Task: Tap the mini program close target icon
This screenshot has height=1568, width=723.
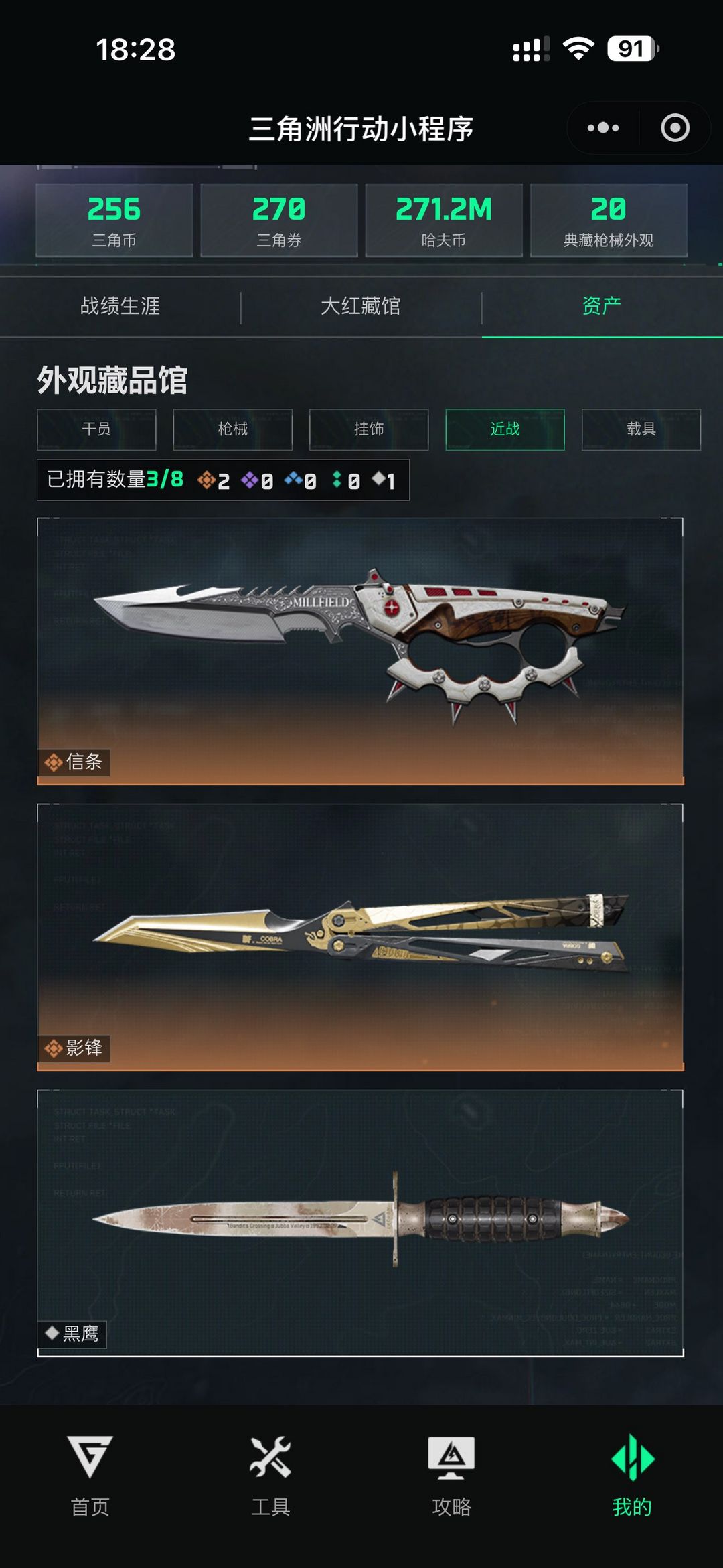Action: coord(675,128)
